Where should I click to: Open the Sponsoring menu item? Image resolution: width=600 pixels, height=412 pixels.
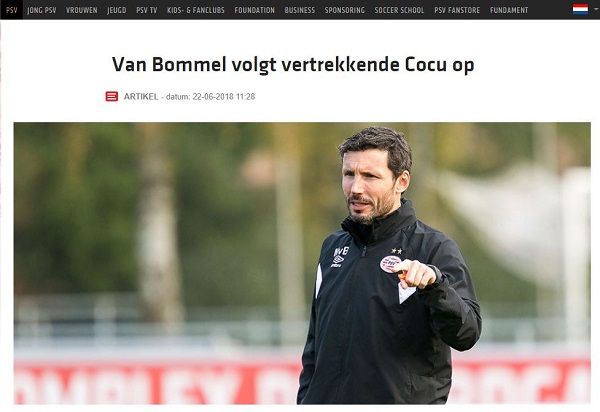pos(344,10)
